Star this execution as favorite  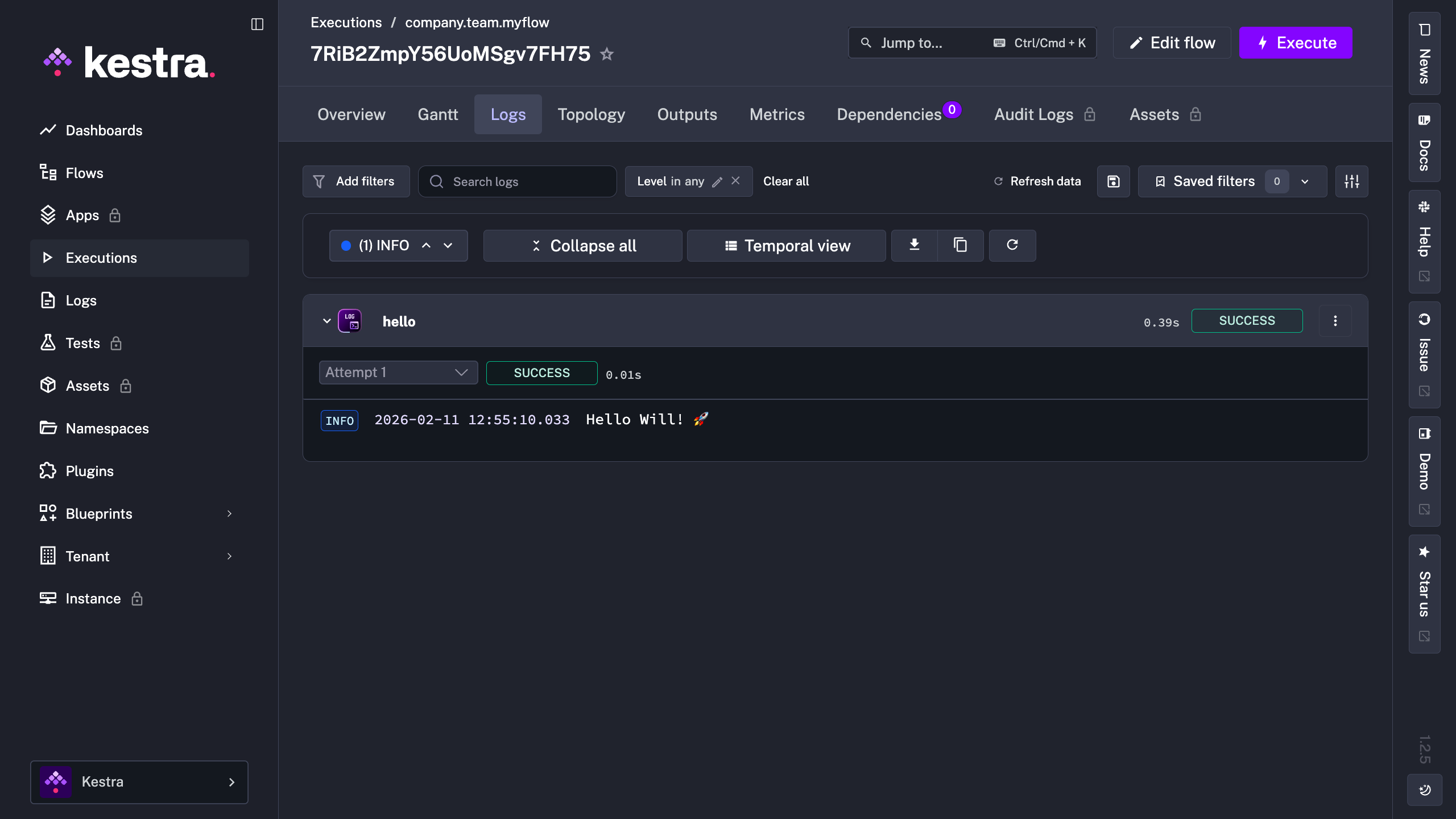click(607, 54)
